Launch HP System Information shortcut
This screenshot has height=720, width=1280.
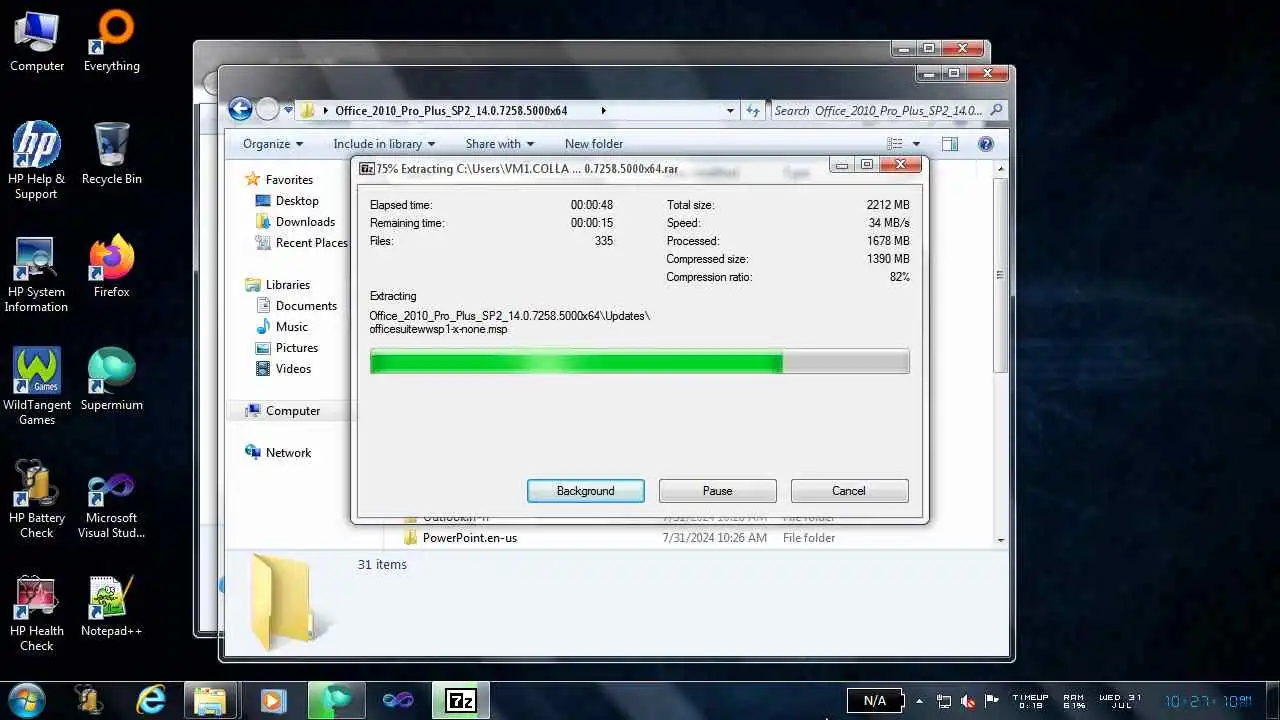[x=37, y=274]
